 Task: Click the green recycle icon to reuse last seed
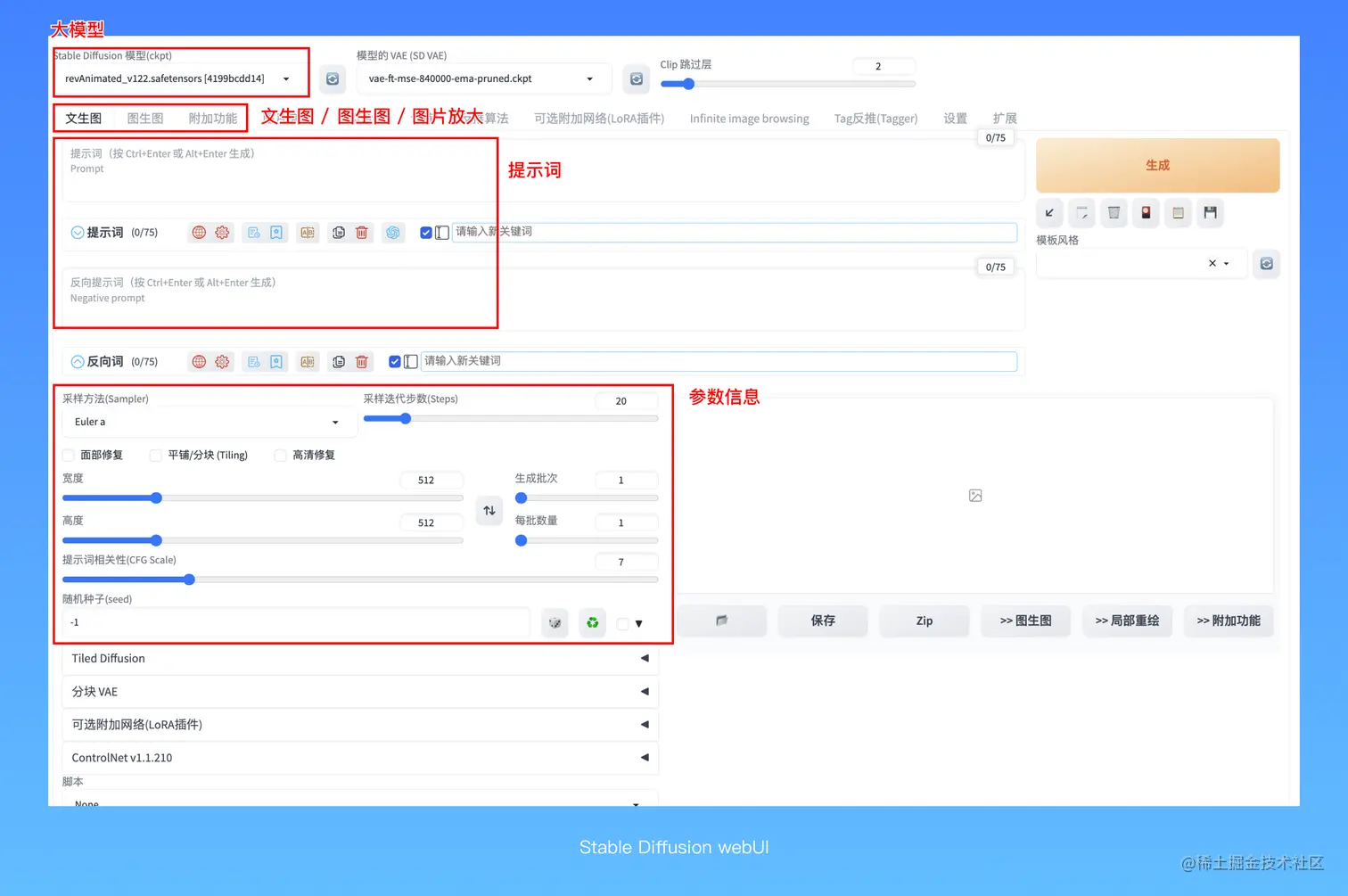[x=592, y=623]
